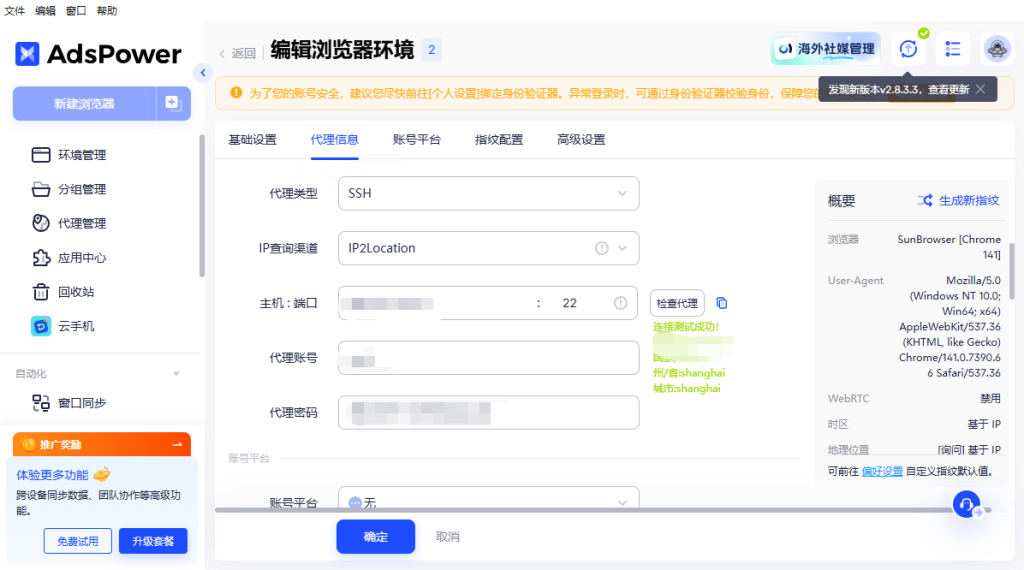Click the horizontal scrollbar above Confirm button
Screen dimensions: 1024x570
[x=580, y=511]
